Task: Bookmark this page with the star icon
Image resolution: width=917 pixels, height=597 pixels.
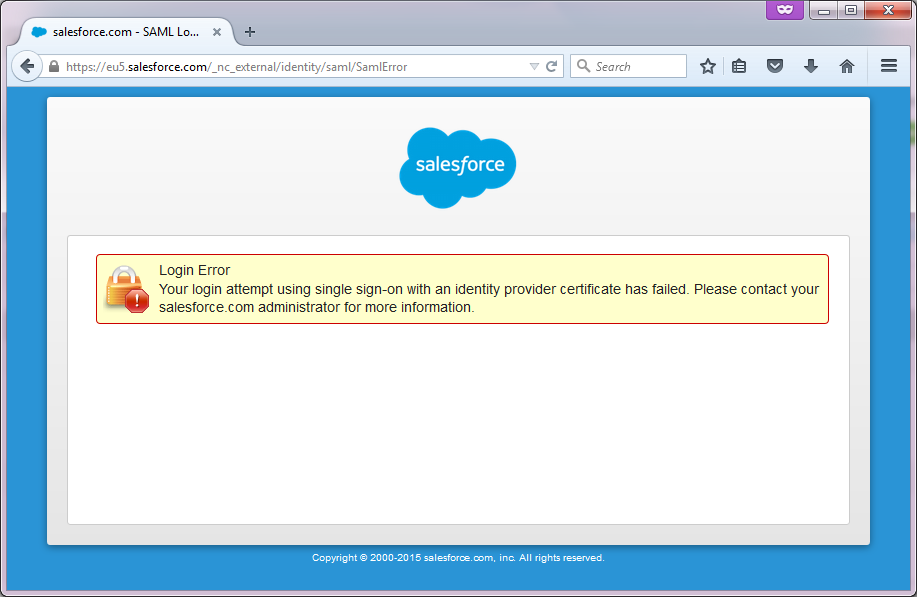Action: pos(708,66)
